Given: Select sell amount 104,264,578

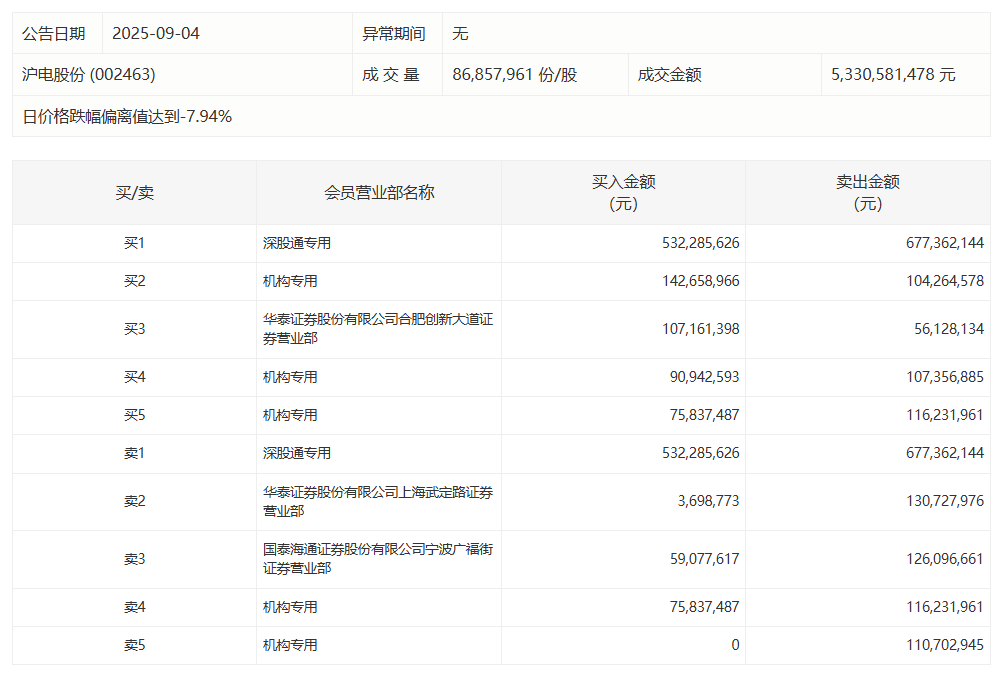Looking at the screenshot, I should click(945, 281).
